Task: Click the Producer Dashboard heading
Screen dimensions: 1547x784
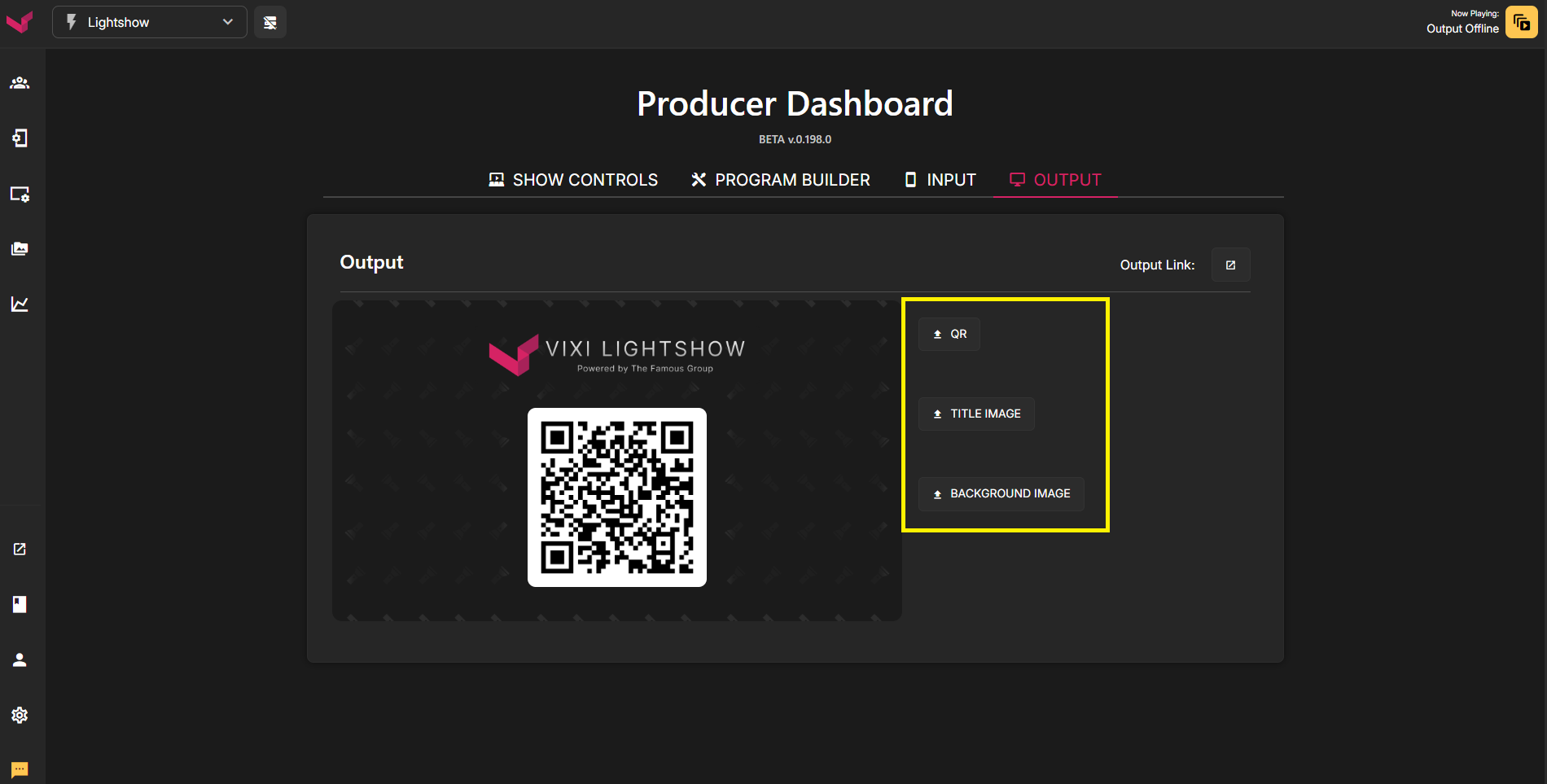Action: [x=795, y=103]
